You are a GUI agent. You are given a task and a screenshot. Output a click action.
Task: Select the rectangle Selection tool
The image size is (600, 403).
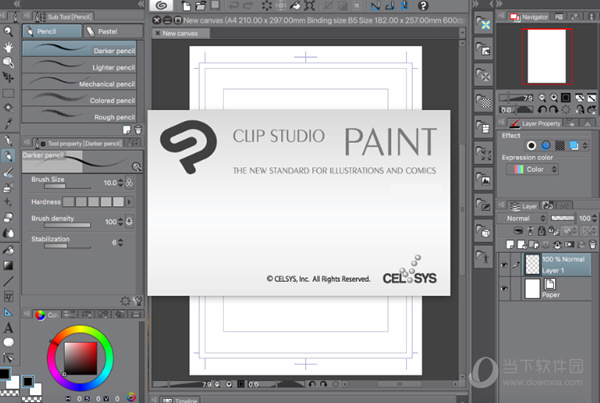pos(8,93)
